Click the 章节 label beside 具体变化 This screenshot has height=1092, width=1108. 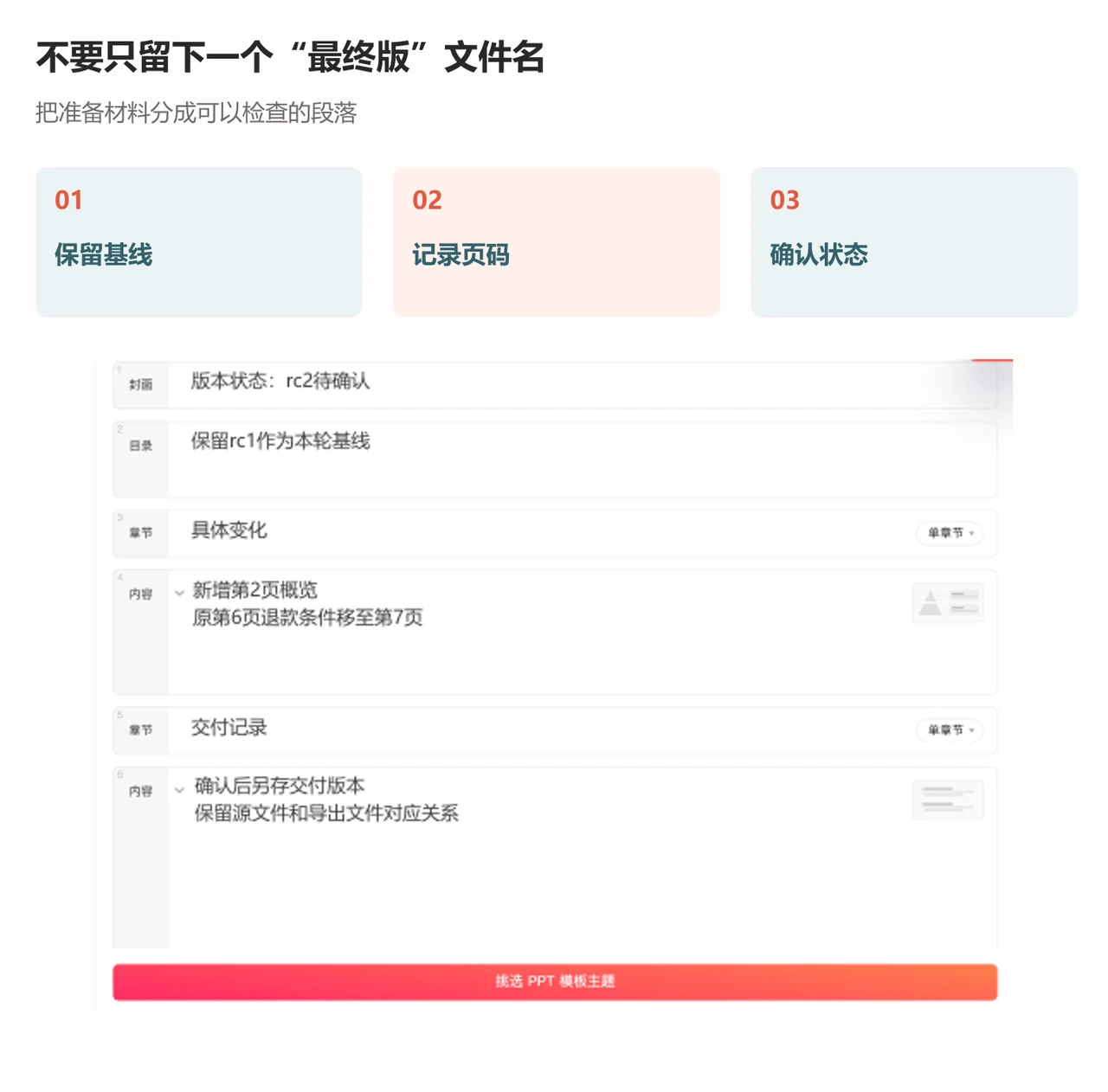(141, 533)
